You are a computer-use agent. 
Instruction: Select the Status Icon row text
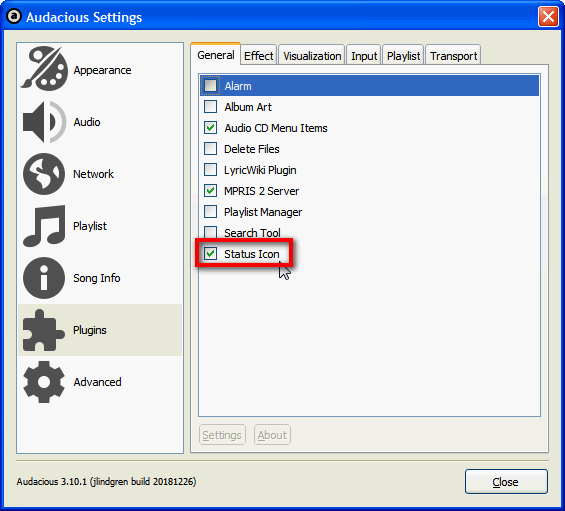pos(252,254)
